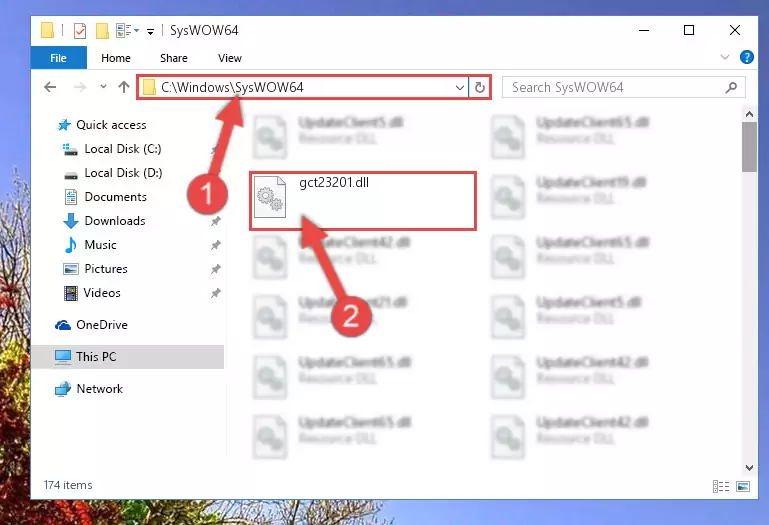Select the gct23201.dll file name
The width and height of the screenshot is (769, 525).
(334, 183)
